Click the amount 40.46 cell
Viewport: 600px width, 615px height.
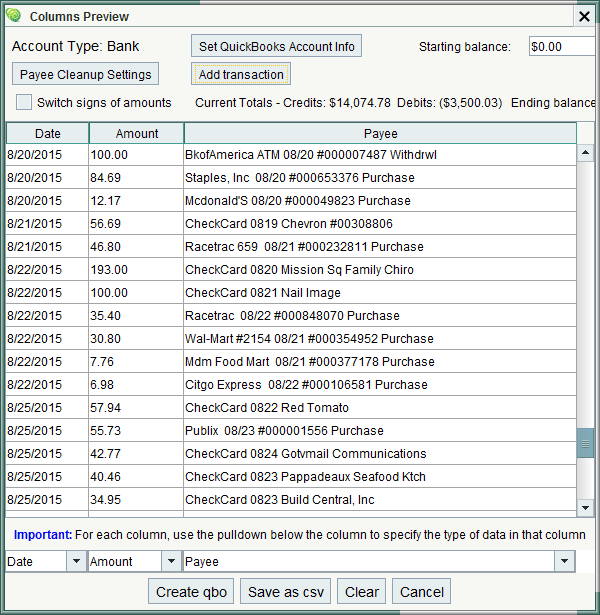(x=136, y=477)
